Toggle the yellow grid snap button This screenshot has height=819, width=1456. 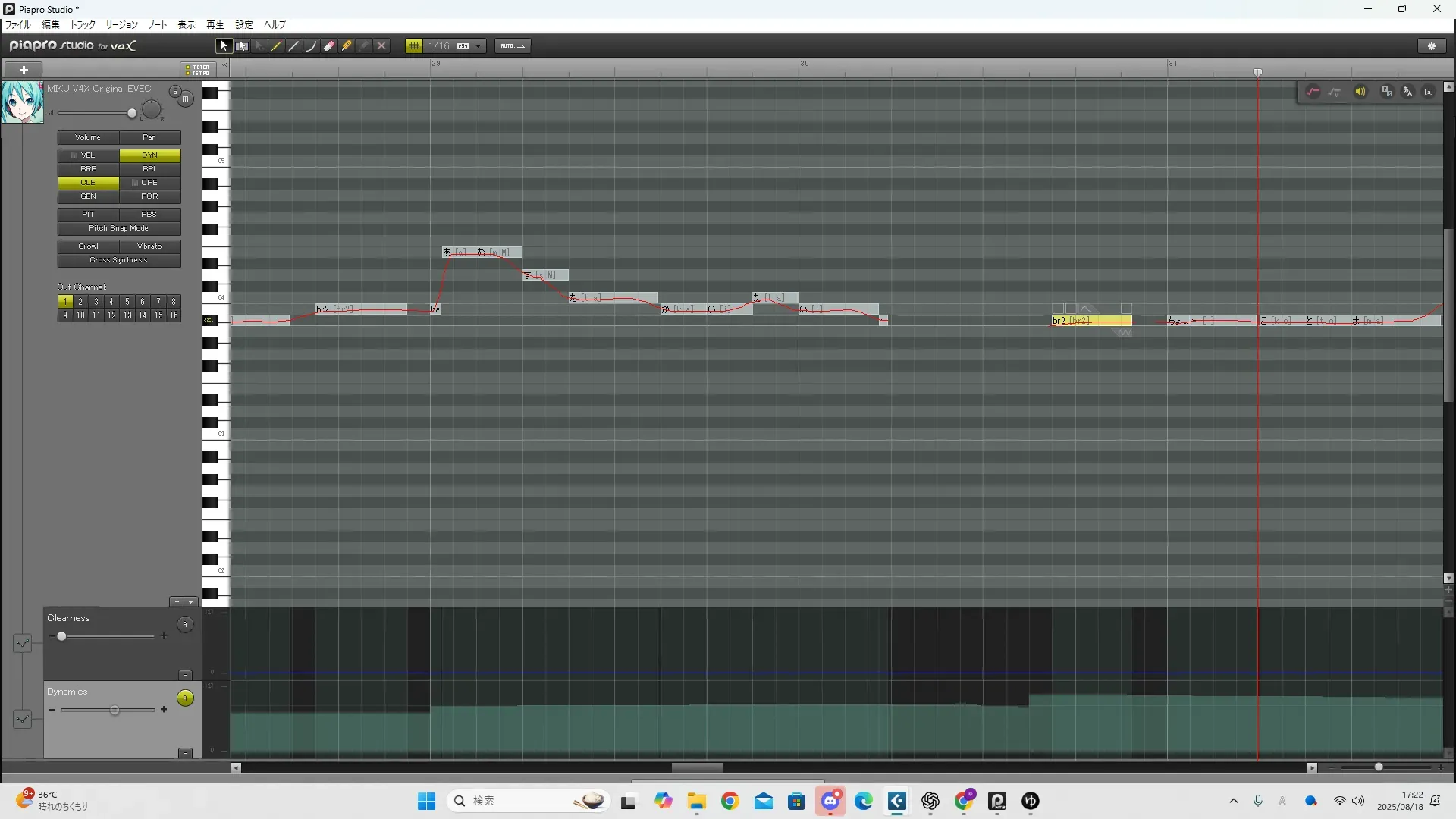(414, 46)
